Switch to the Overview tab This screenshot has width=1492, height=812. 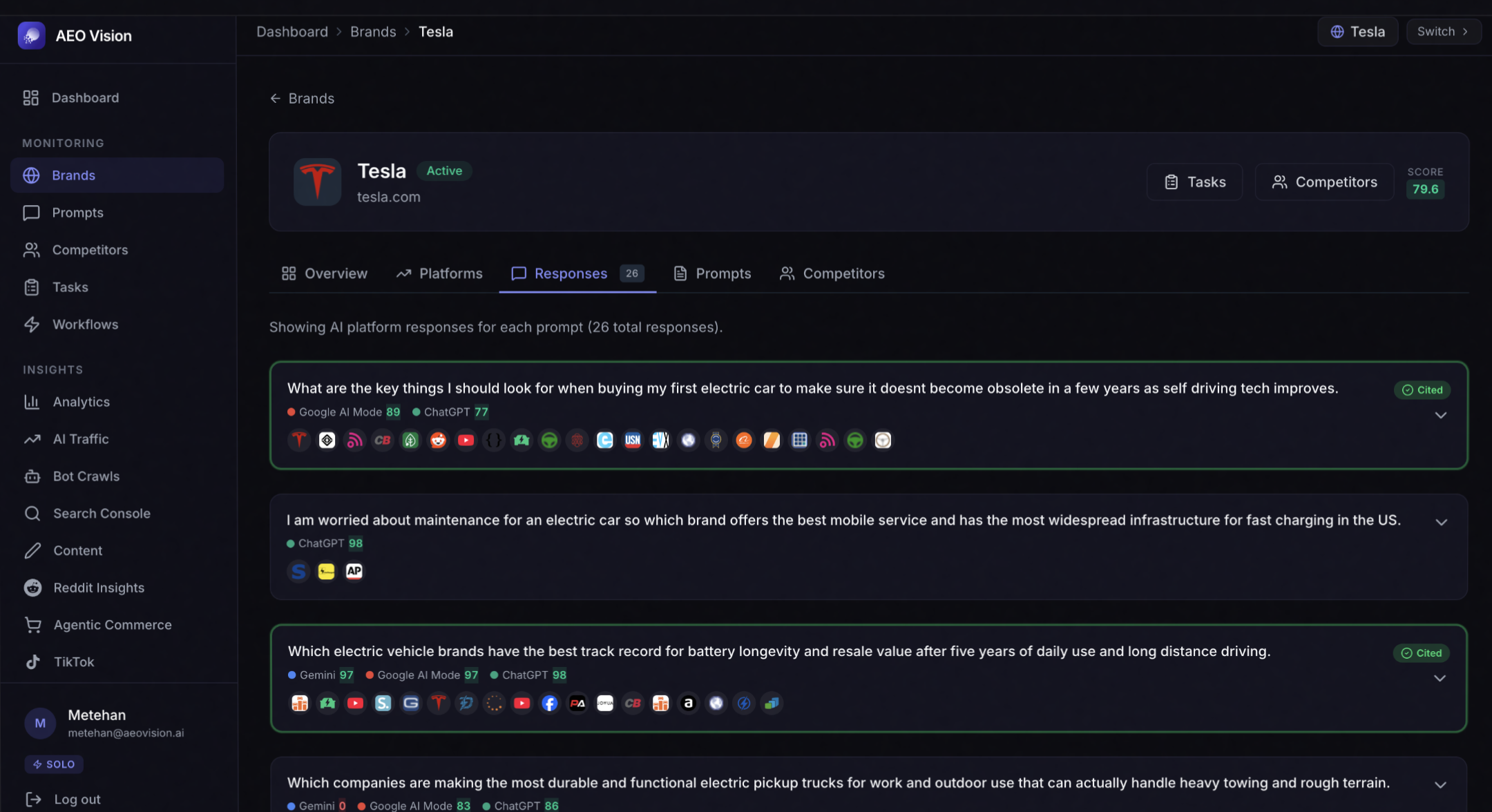325,273
